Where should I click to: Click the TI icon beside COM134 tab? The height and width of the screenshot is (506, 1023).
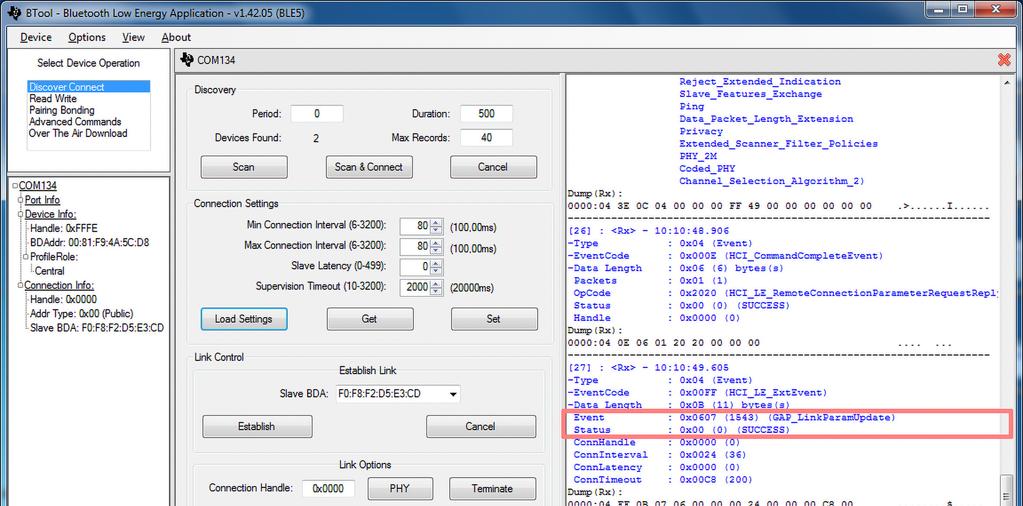pyautogui.click(x=187, y=60)
